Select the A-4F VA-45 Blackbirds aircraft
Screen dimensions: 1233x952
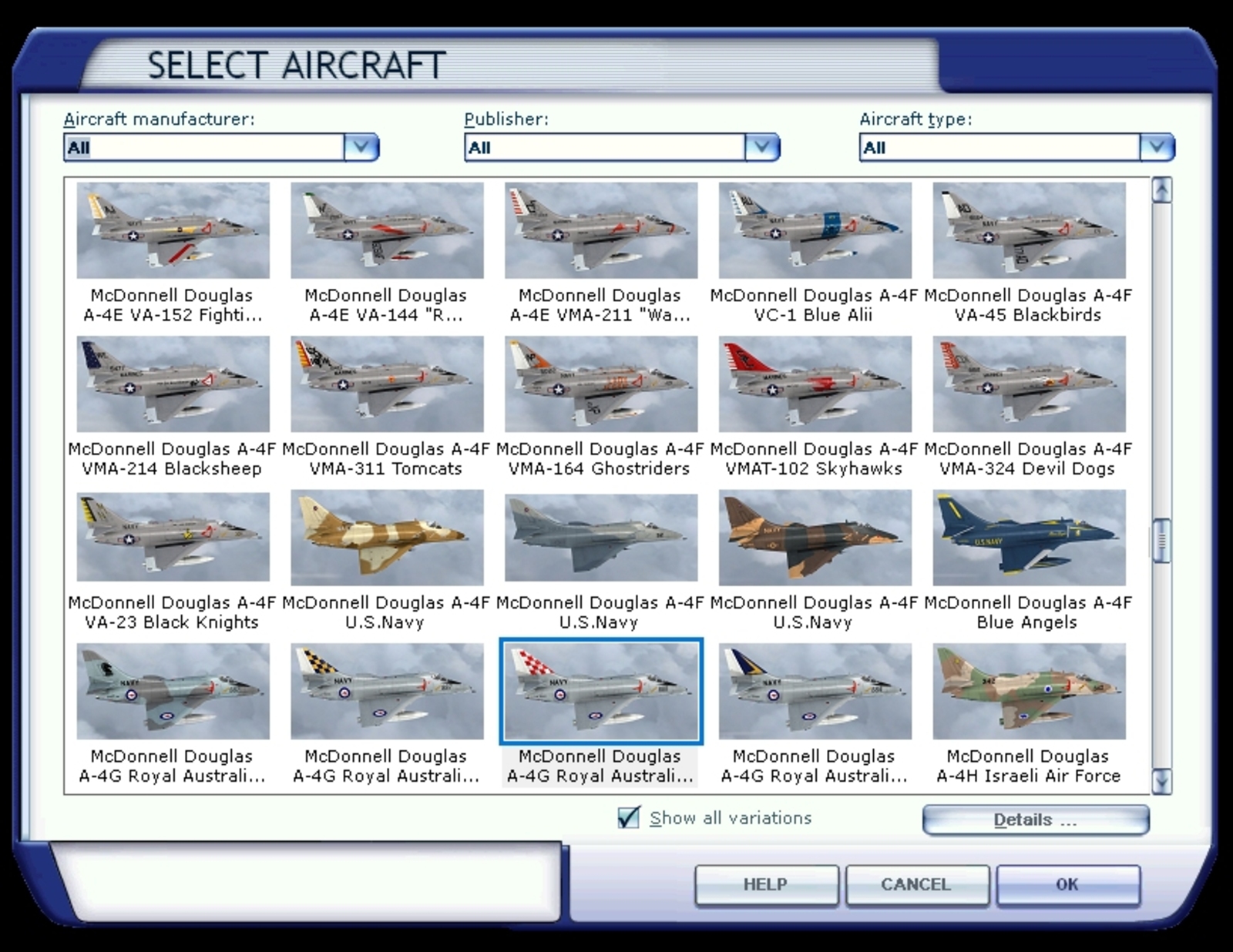point(1029,230)
